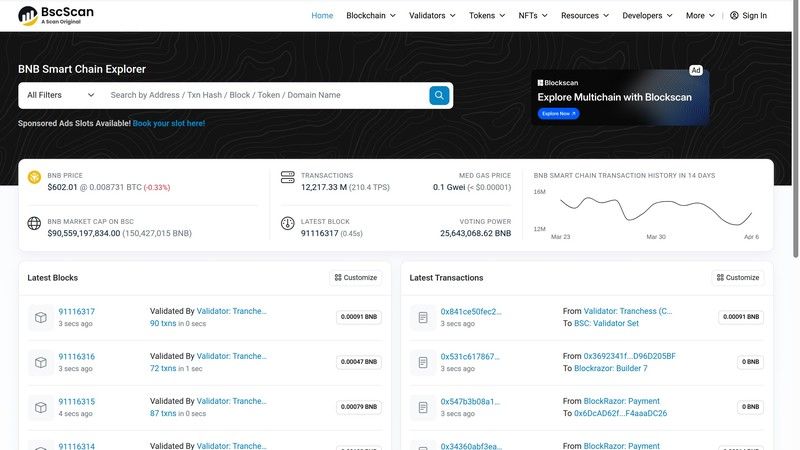Click the magnifier search button

pos(439,95)
